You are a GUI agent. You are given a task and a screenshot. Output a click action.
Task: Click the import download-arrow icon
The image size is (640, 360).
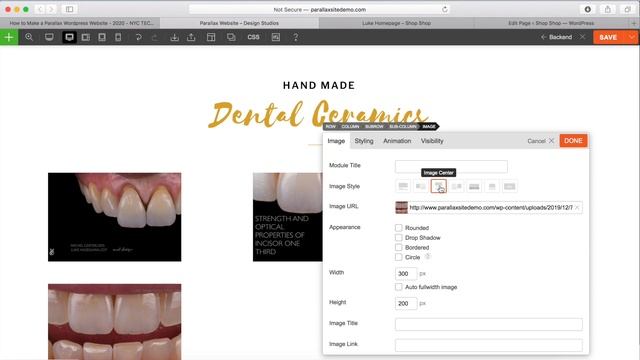click(175, 37)
